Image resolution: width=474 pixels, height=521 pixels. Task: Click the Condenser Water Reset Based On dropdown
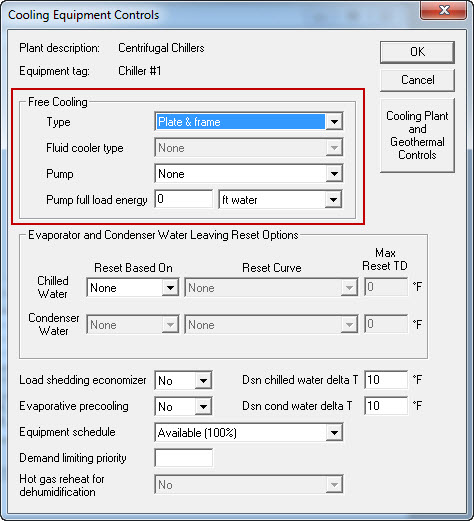tap(133, 324)
